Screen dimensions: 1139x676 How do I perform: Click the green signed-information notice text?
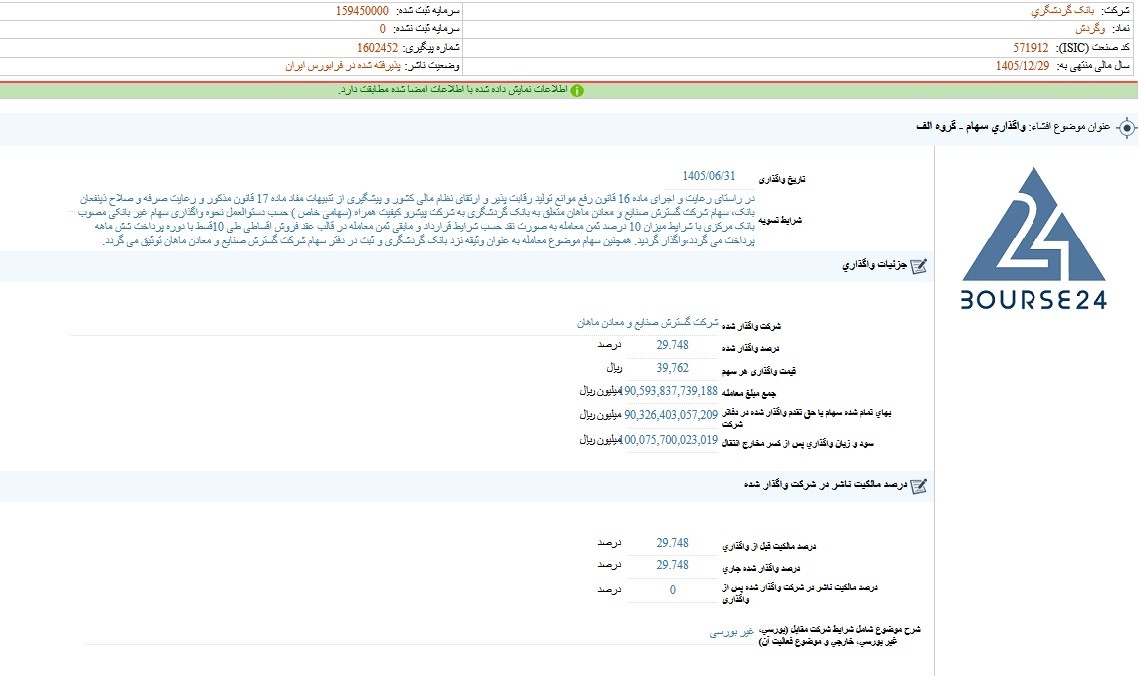coord(453,90)
